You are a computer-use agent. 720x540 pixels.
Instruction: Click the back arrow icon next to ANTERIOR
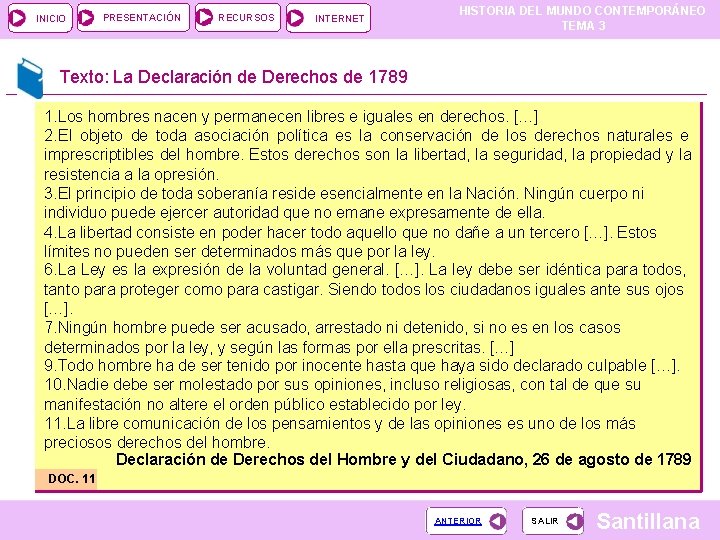(x=497, y=521)
